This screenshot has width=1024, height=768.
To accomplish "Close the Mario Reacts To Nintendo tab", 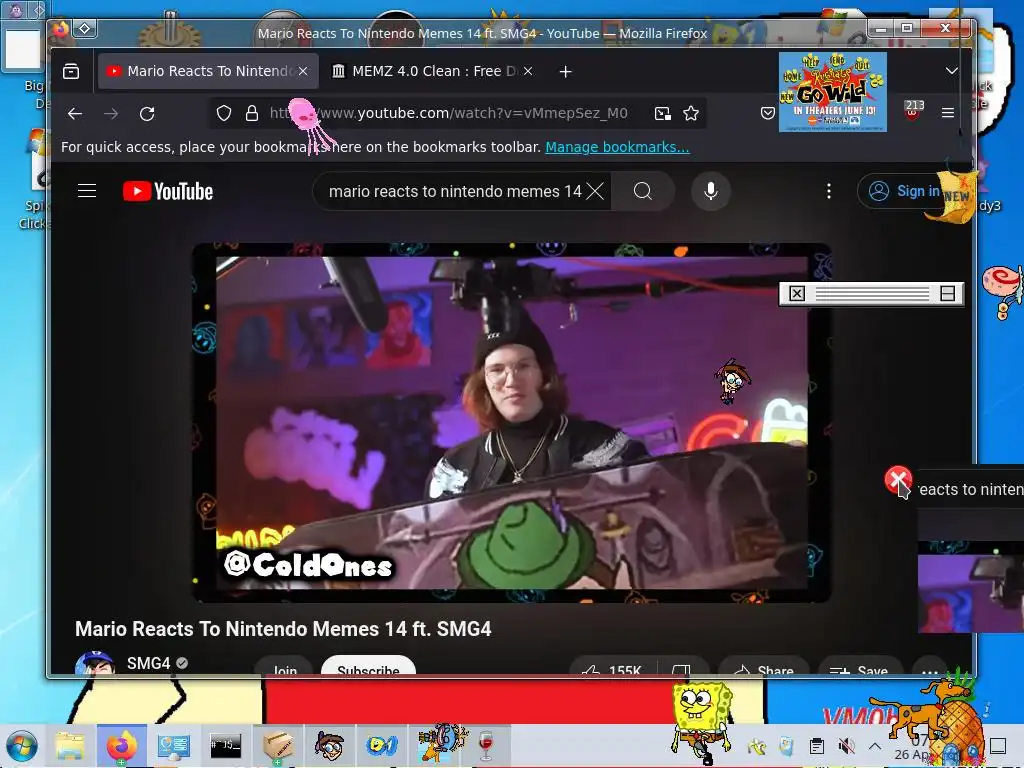I will (303, 71).
